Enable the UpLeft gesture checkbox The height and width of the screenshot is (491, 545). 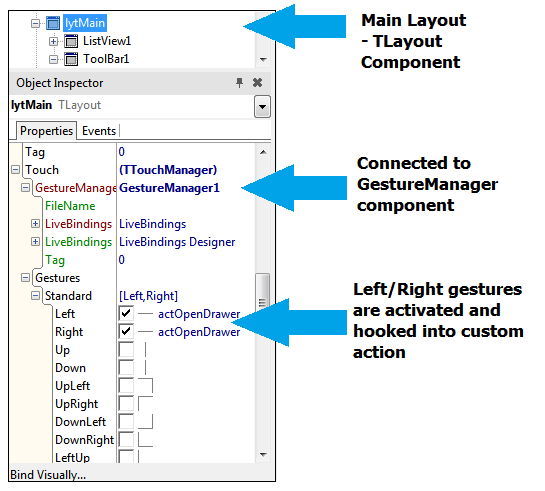126,386
